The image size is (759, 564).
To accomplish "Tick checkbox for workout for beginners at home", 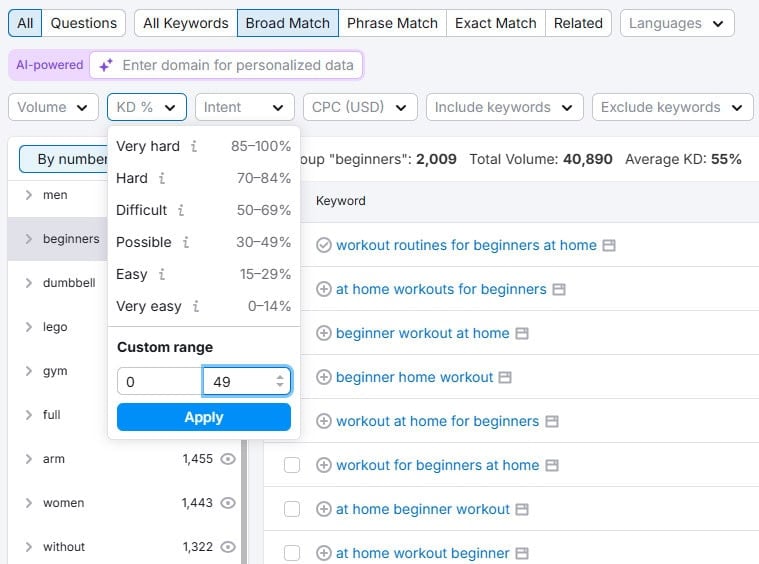I will pos(292,465).
